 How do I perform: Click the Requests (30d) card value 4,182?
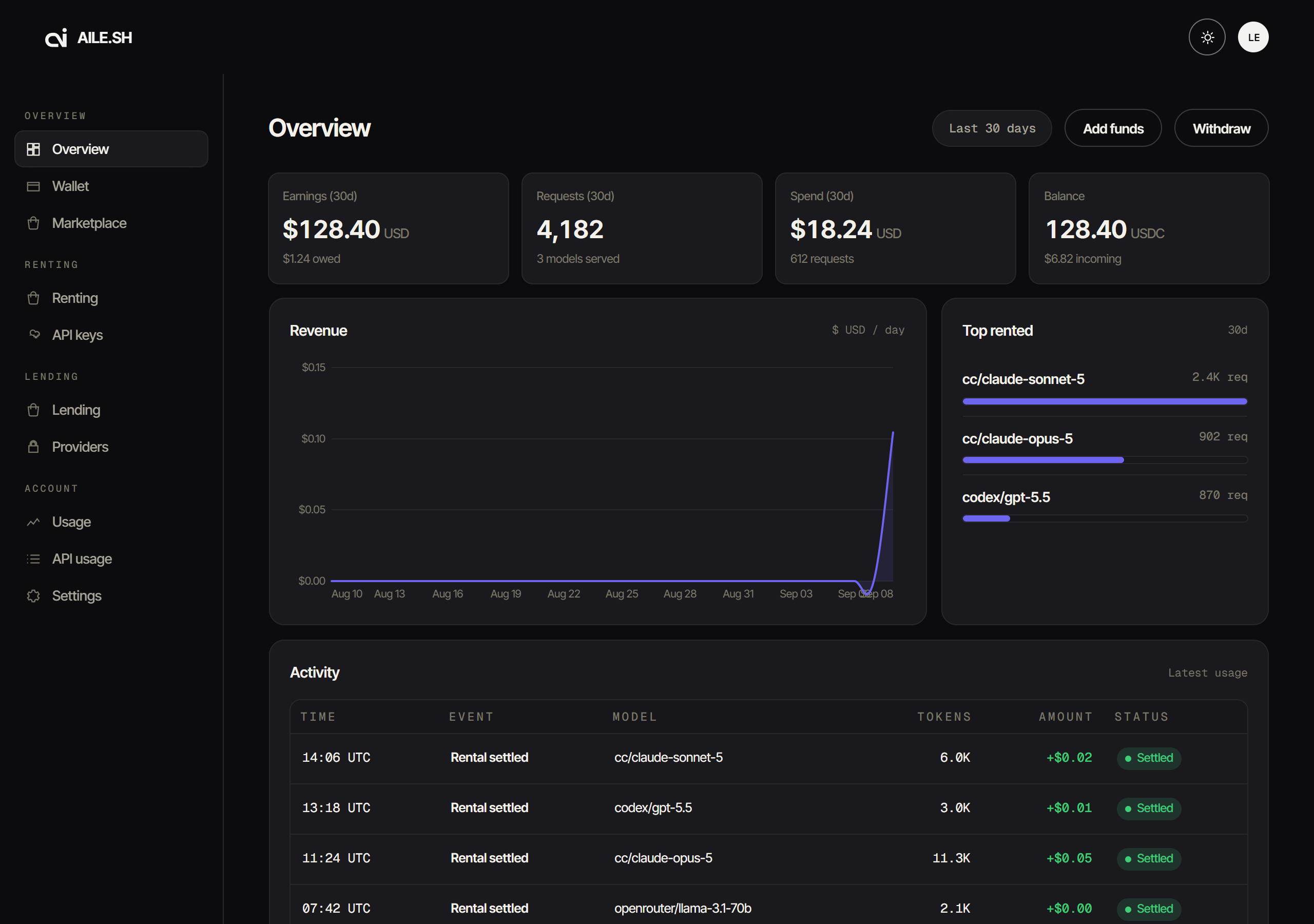pos(570,229)
